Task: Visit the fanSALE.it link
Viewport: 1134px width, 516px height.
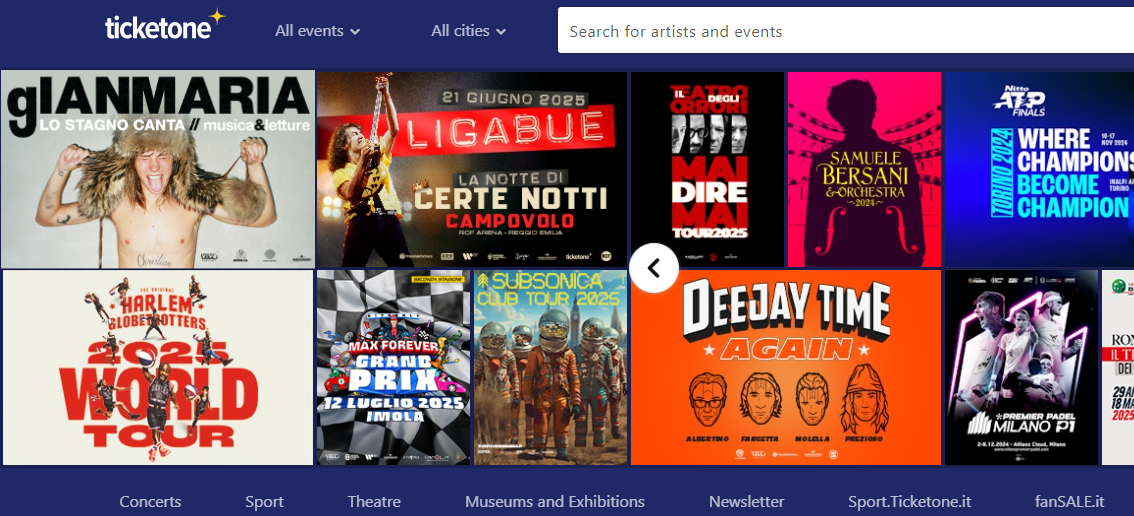Action: (1070, 502)
